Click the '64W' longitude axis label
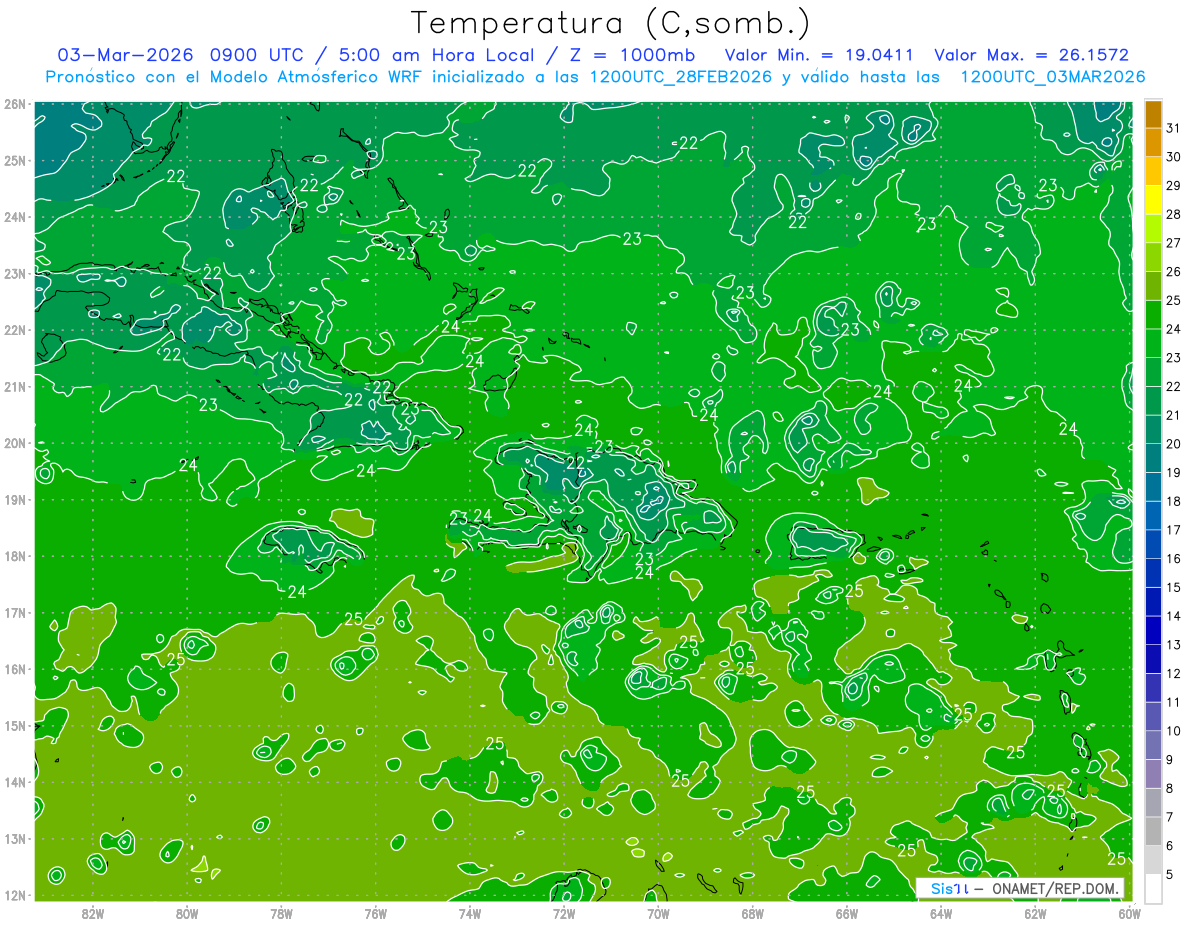The image size is (1200, 927). click(x=941, y=913)
